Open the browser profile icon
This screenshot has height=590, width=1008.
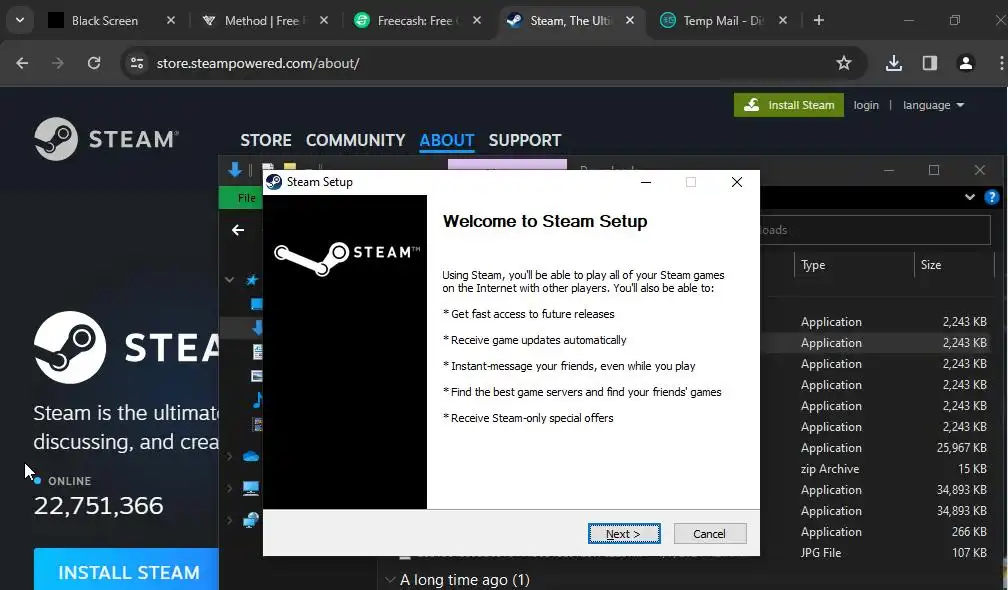[966, 63]
